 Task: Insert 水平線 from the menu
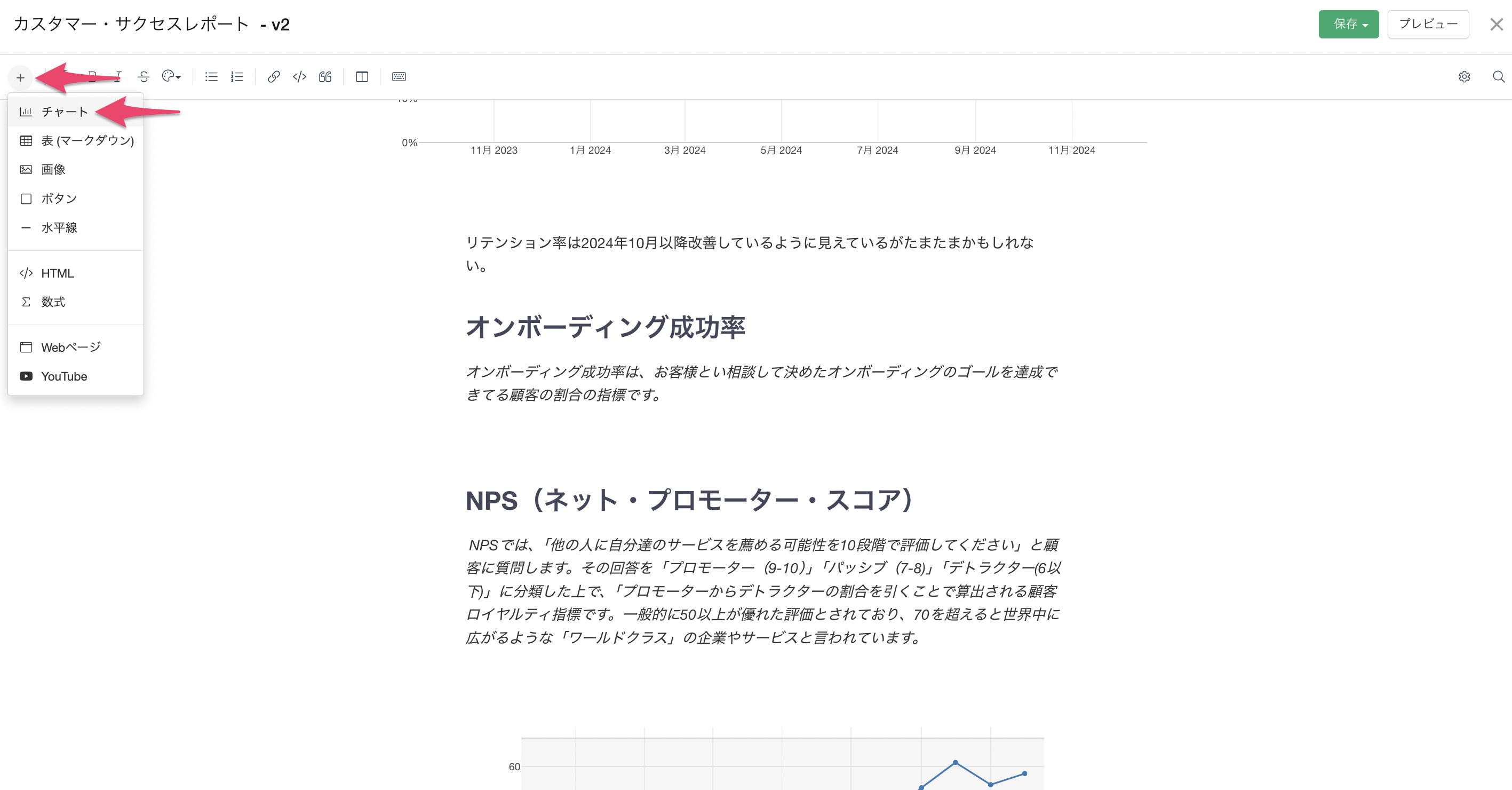[x=76, y=227]
